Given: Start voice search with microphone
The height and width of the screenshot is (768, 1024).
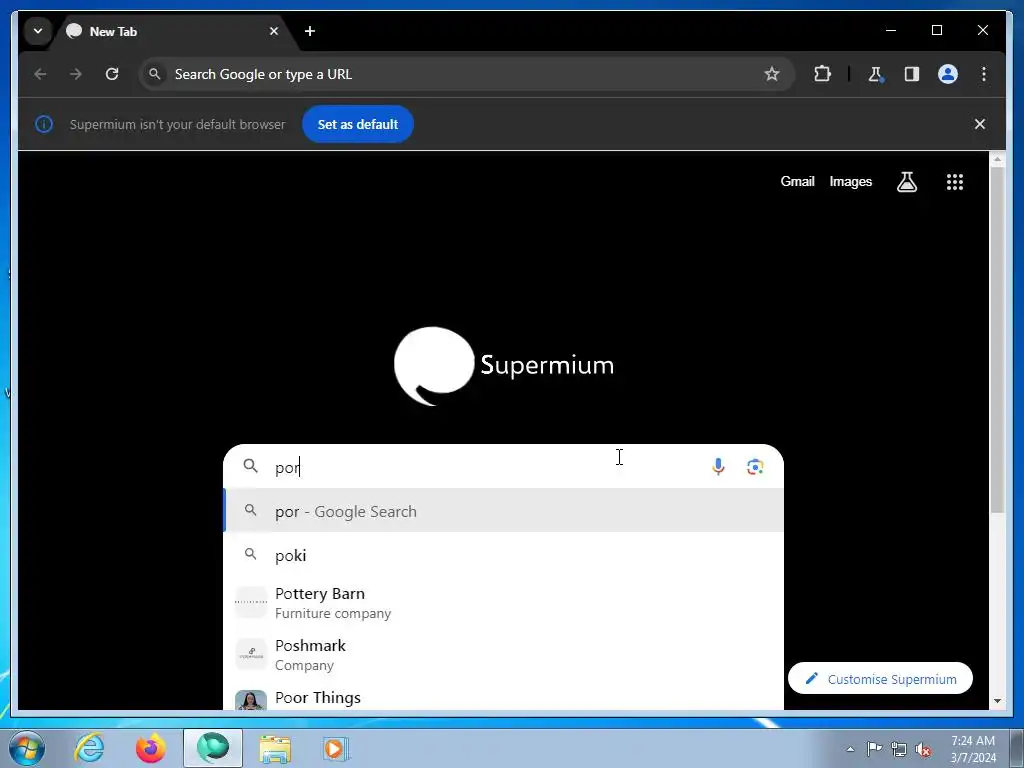Looking at the screenshot, I should [x=718, y=466].
